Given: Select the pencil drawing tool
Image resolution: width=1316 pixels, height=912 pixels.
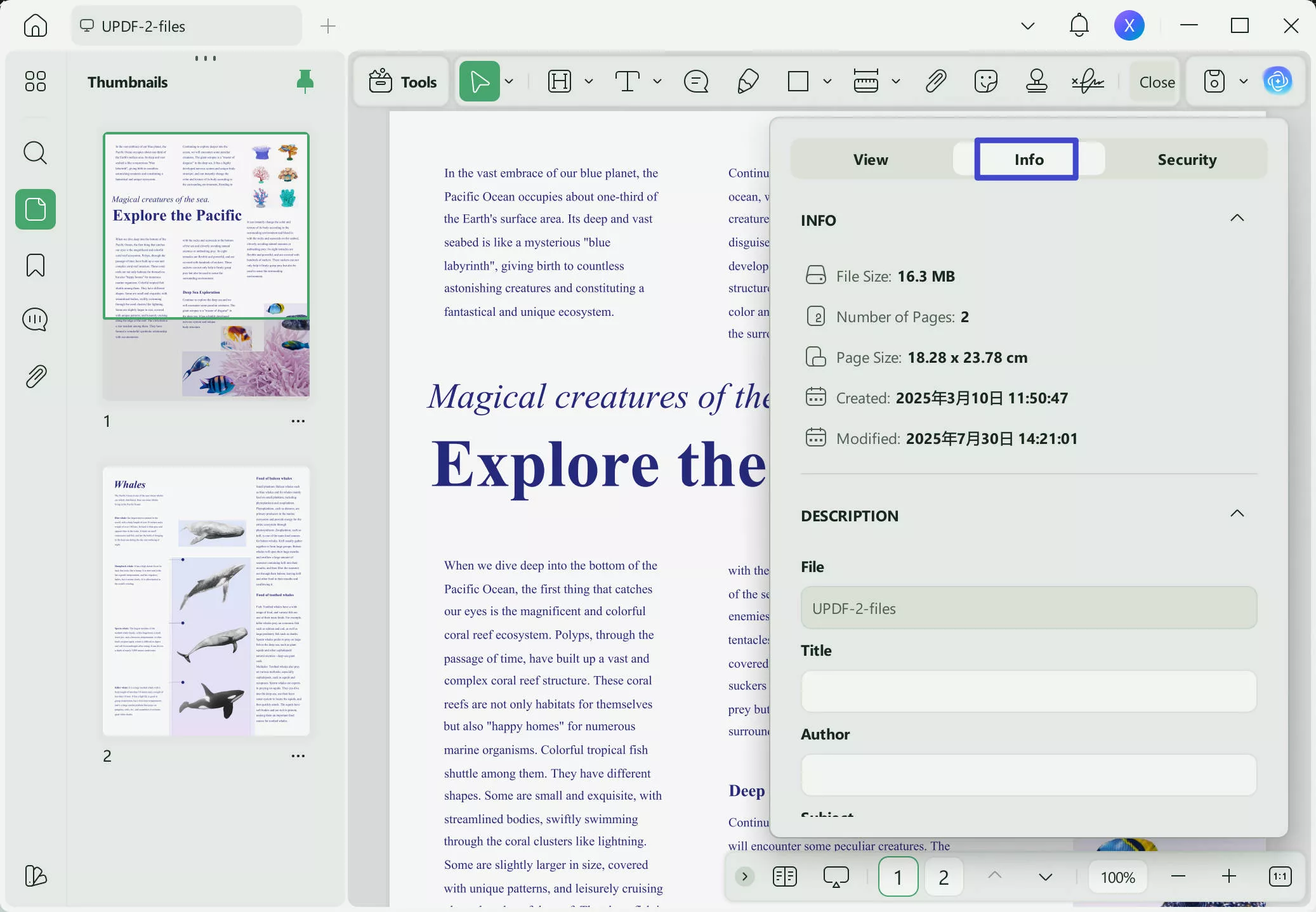Looking at the screenshot, I should tap(748, 81).
